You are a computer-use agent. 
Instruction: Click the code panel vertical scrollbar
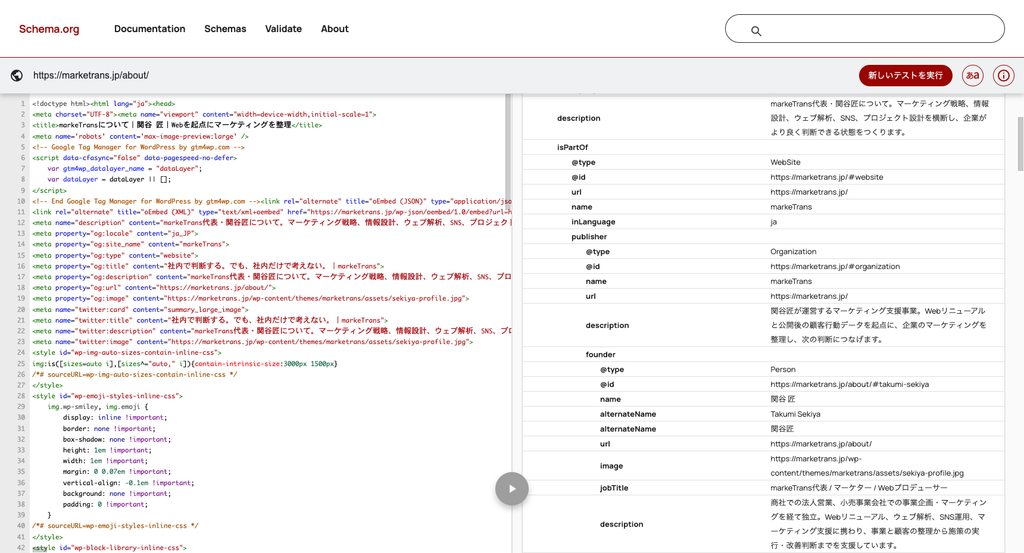point(508,150)
